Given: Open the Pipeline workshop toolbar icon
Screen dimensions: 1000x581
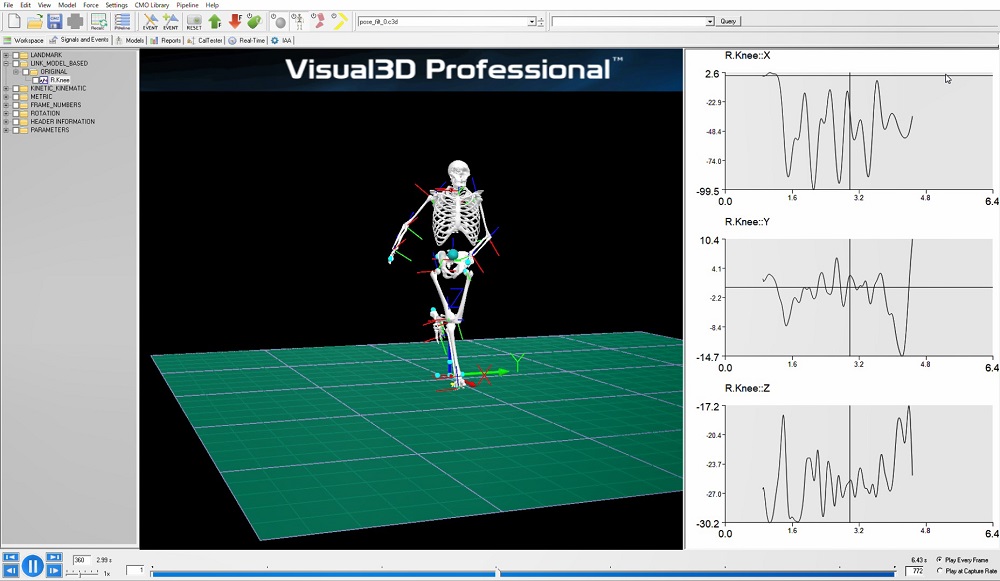Looking at the screenshot, I should pyautogui.click(x=122, y=21).
